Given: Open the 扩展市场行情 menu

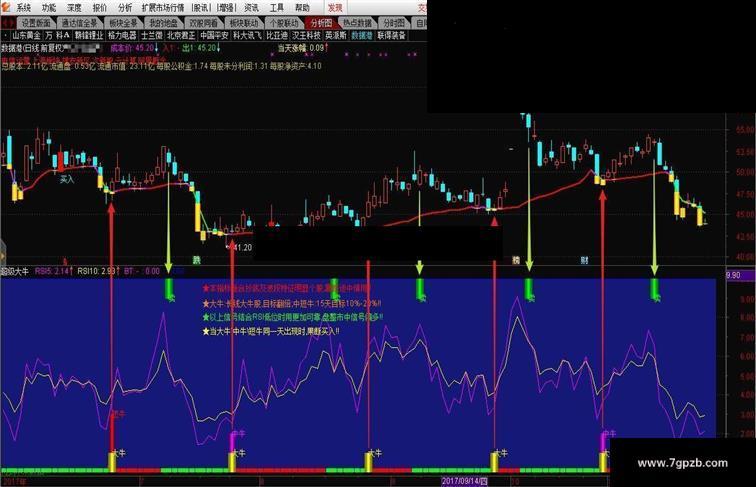Looking at the screenshot, I should pyautogui.click(x=163, y=7).
